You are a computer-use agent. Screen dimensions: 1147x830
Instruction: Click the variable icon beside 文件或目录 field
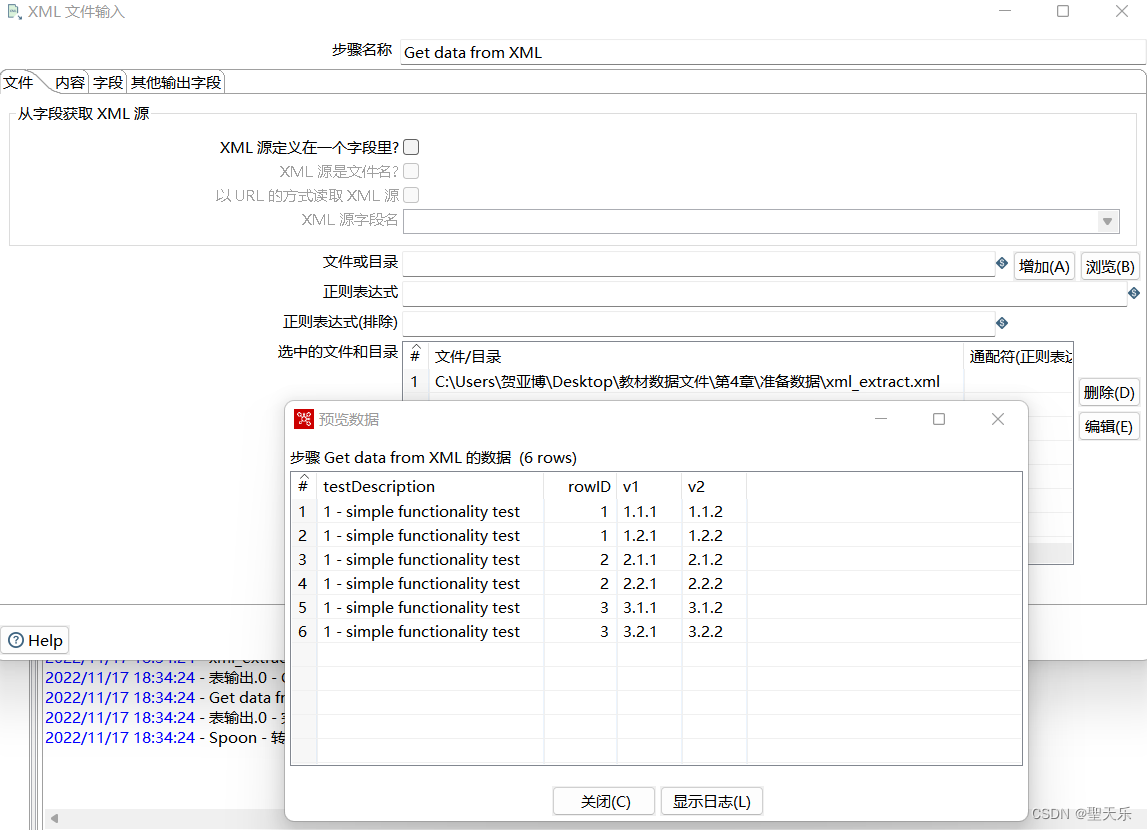(x=1002, y=263)
